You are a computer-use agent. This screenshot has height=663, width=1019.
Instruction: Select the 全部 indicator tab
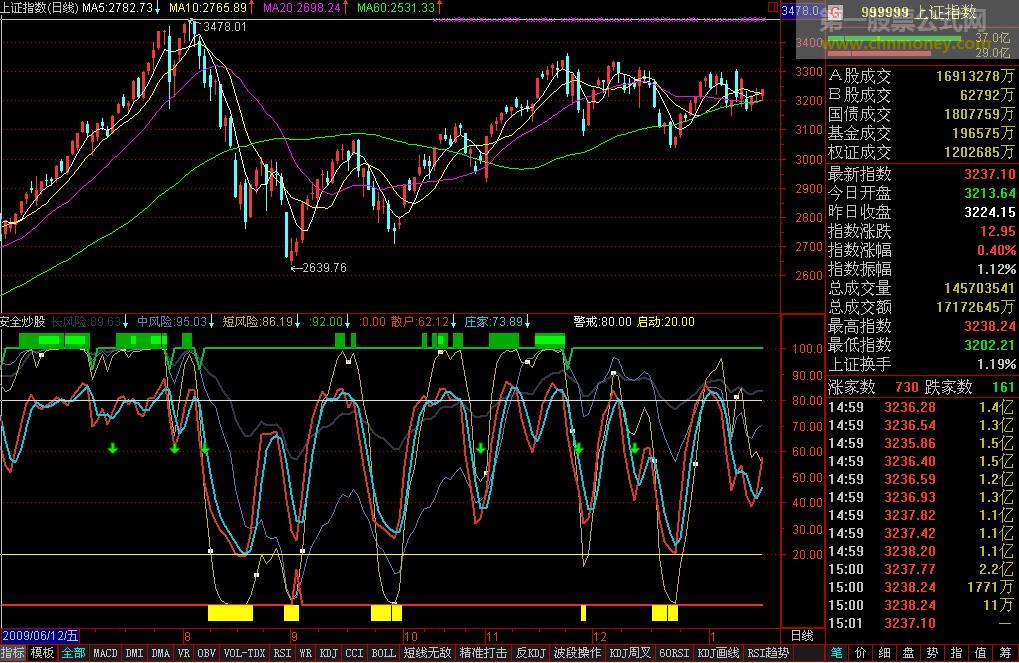click(73, 653)
